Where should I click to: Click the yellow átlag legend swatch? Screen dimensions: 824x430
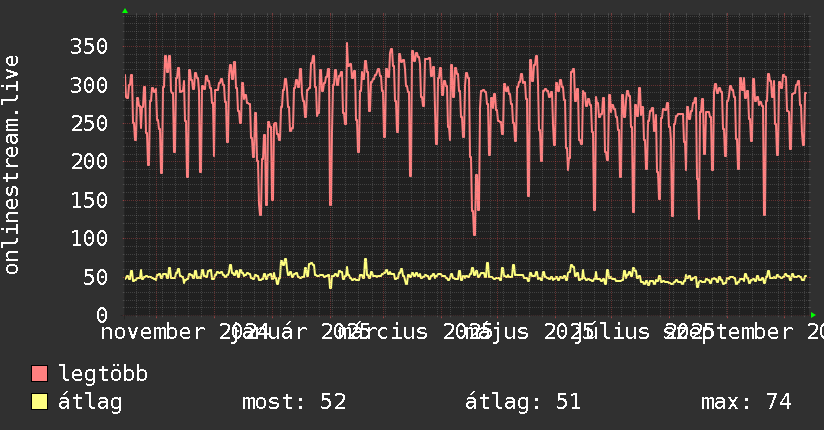39,401
